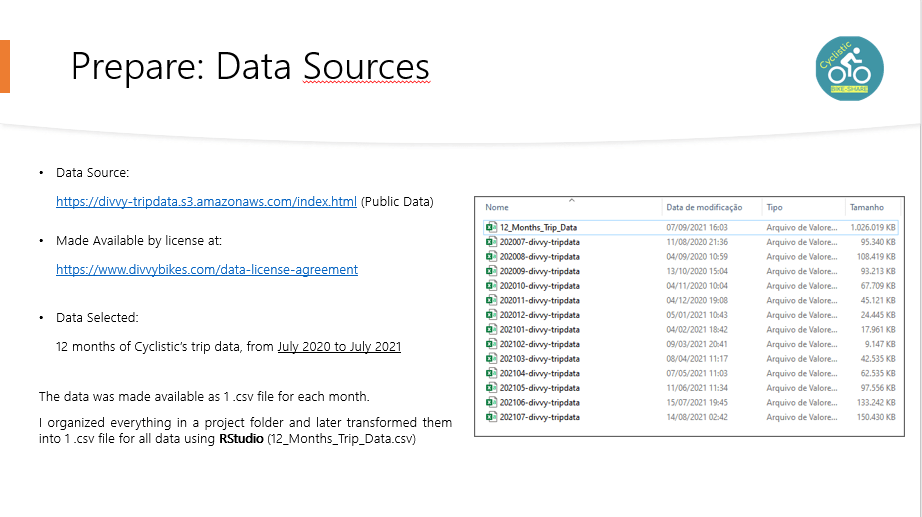Image resolution: width=922 pixels, height=517 pixels.
Task: Select the 202105-divvy-tripdata file icon
Action: tap(491, 388)
